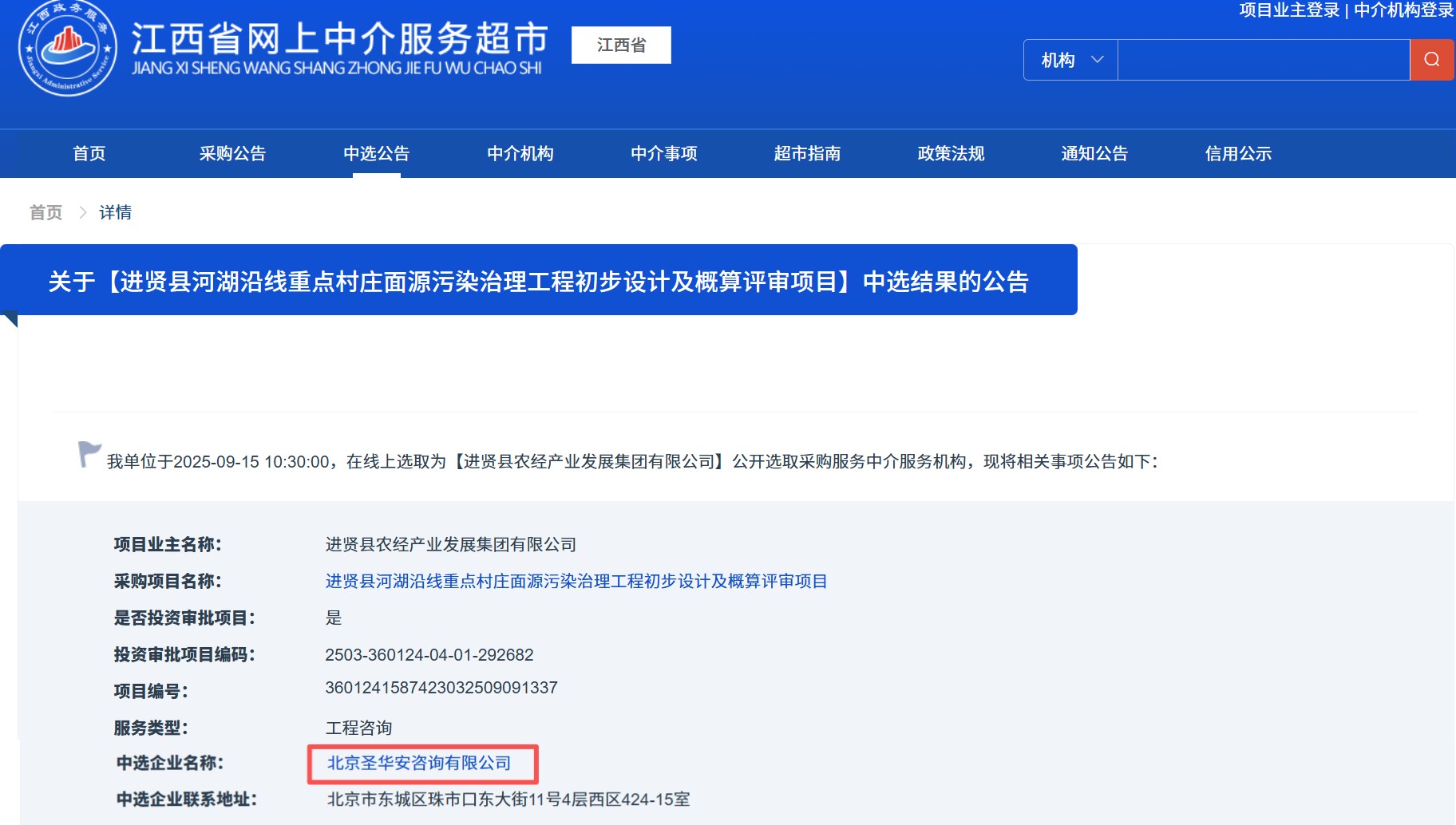Open the 采购公告 navigation tab

232,153
